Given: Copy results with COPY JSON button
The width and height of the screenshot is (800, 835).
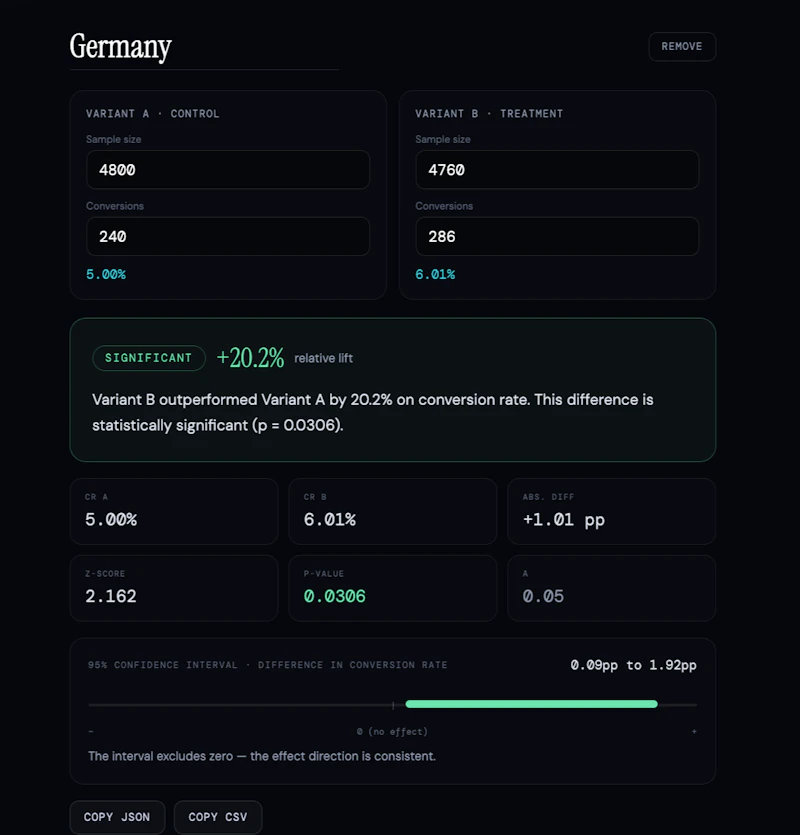Looking at the screenshot, I should (x=117, y=817).
